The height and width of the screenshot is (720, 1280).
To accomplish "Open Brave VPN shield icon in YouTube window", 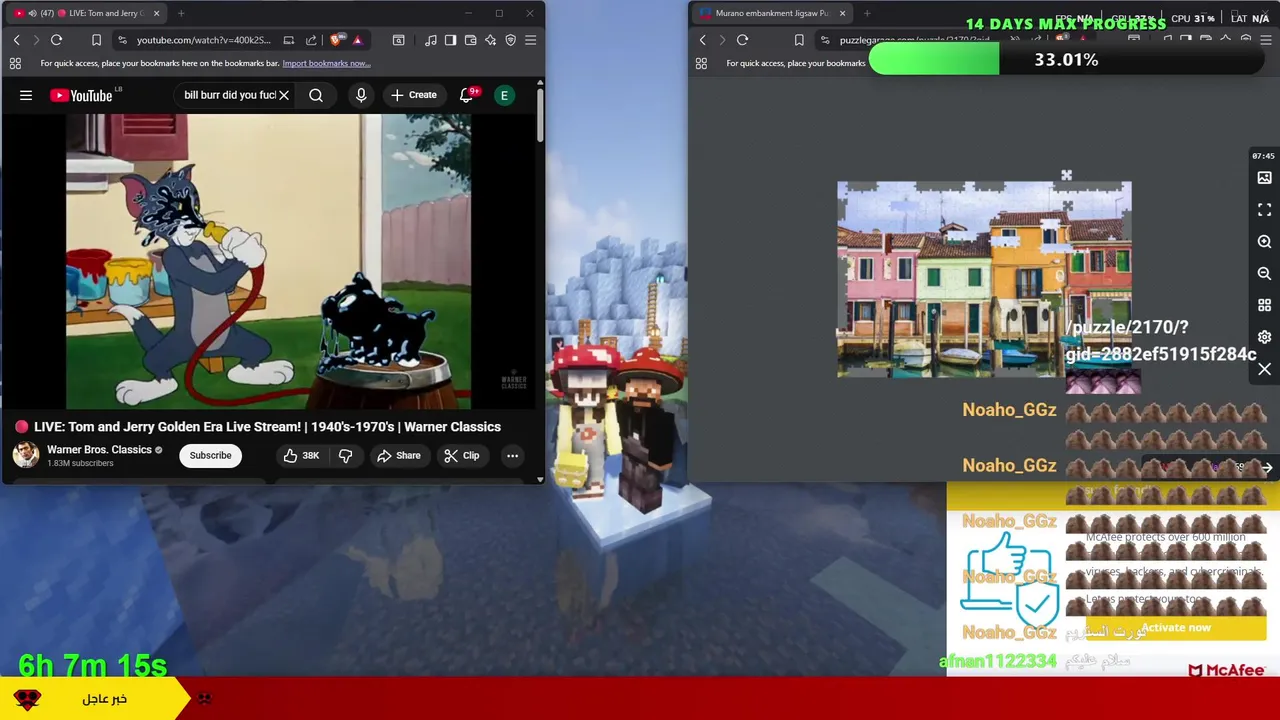I will (x=510, y=40).
